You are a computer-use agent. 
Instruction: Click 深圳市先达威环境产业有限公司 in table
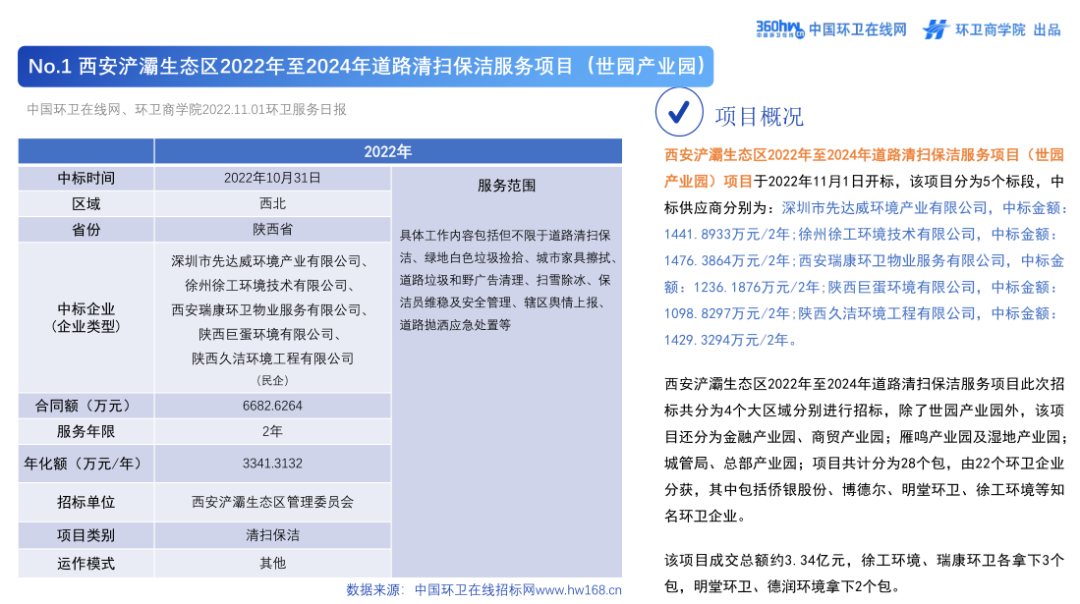pos(269,261)
